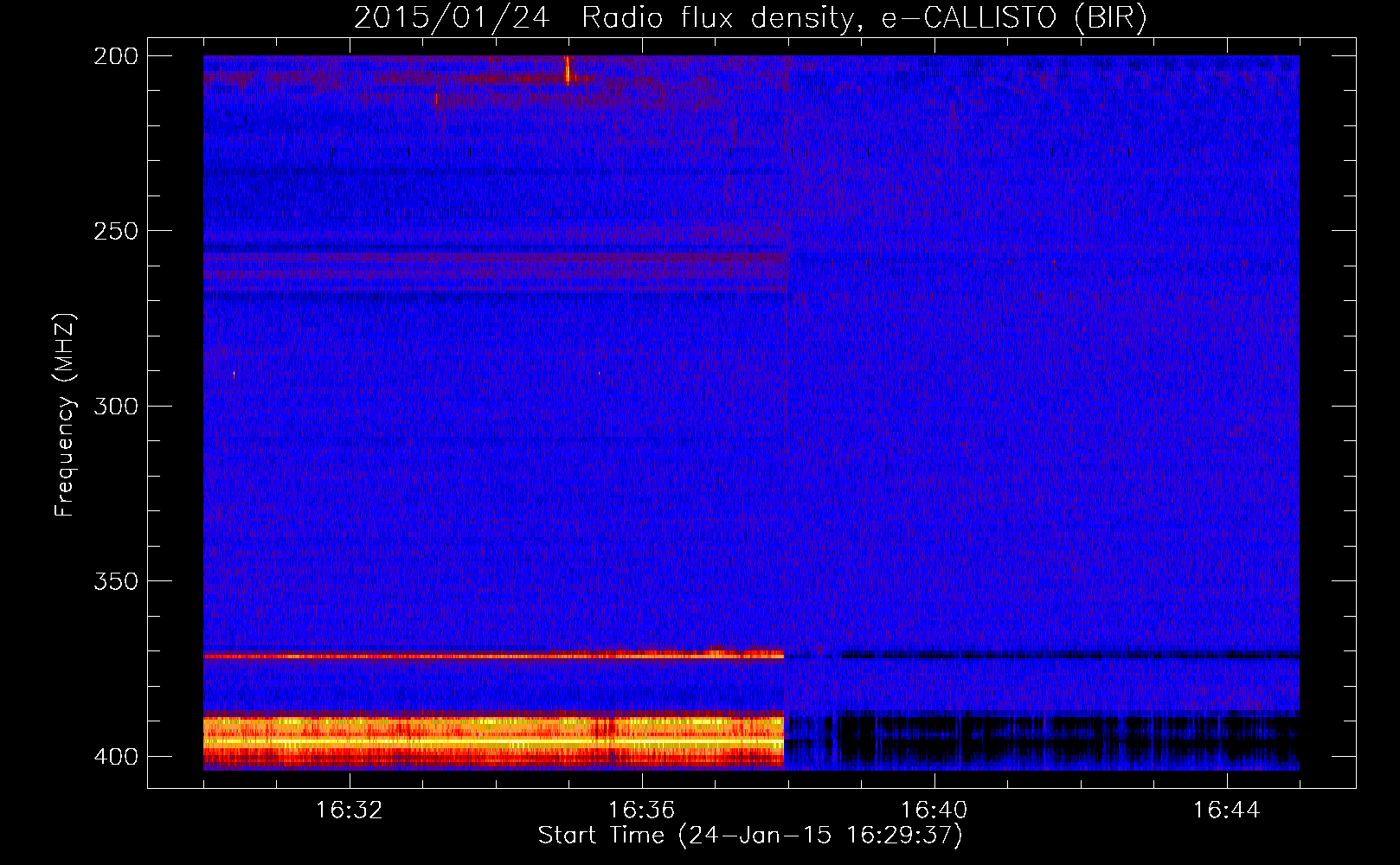Viewport: 1400px width, 865px height.
Task: Select the 16:36 time tick label
Action: pyautogui.click(x=642, y=811)
